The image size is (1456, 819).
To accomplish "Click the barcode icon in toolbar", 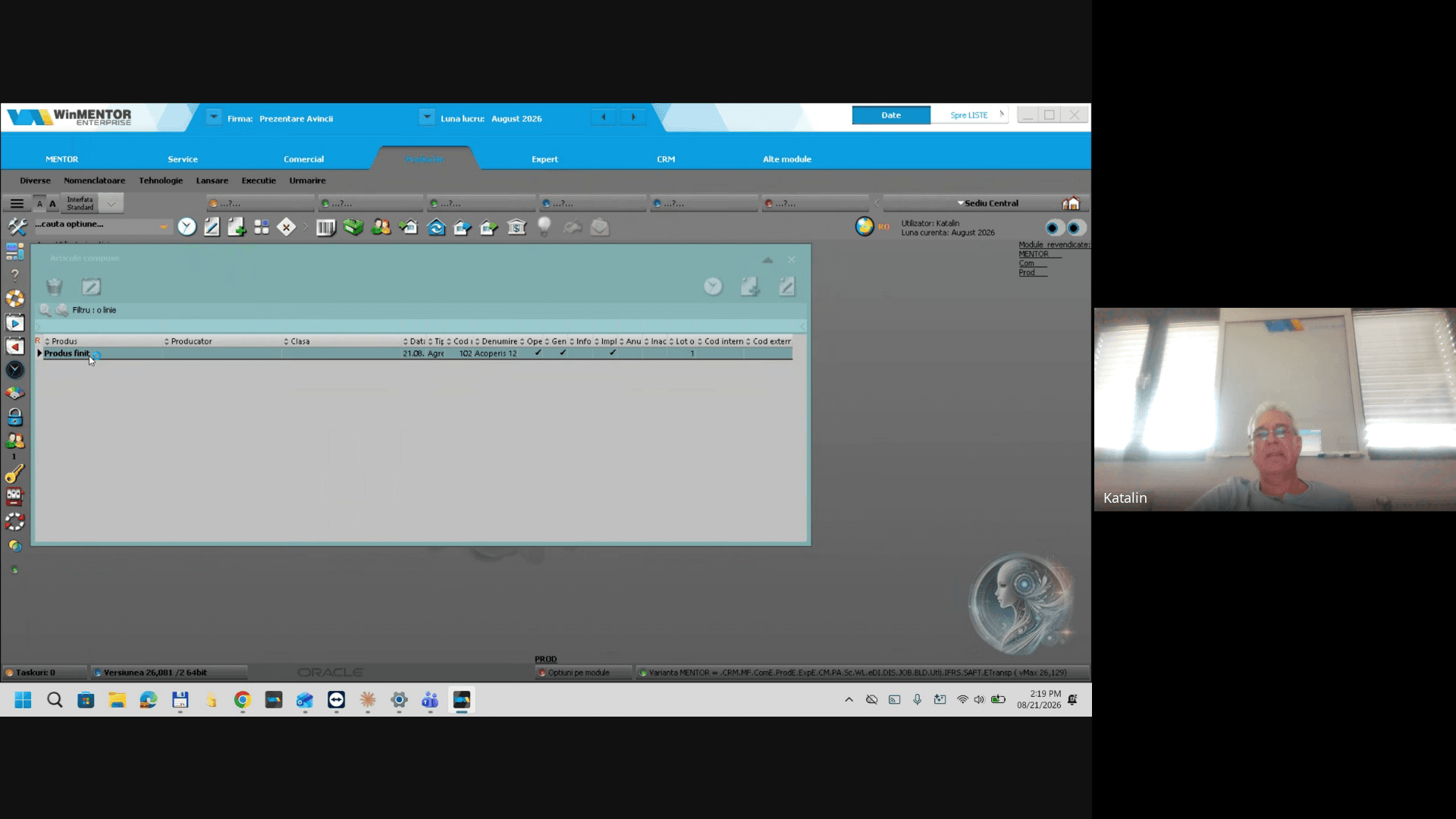I will [326, 227].
